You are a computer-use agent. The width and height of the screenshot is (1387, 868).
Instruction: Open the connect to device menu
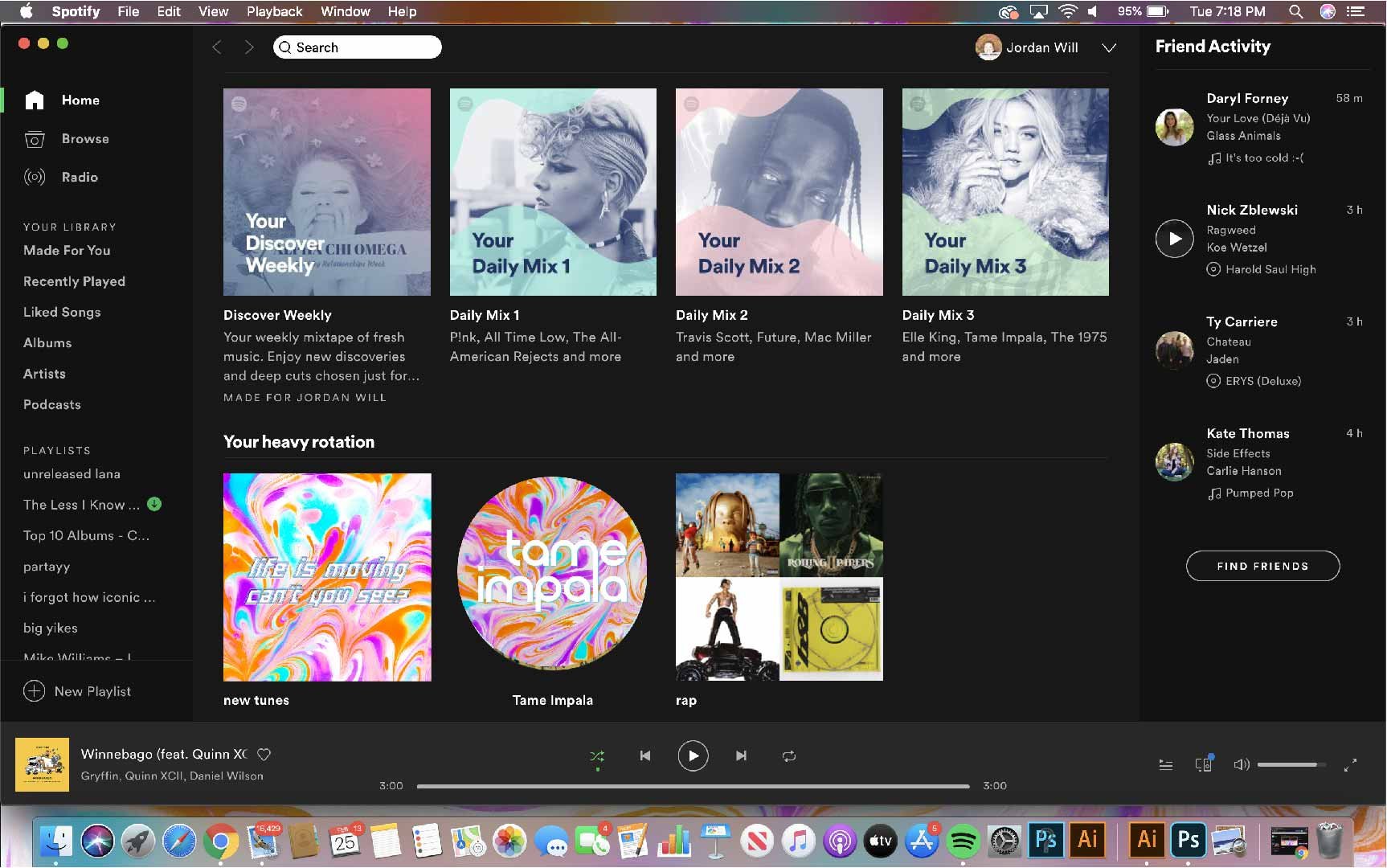click(1203, 764)
